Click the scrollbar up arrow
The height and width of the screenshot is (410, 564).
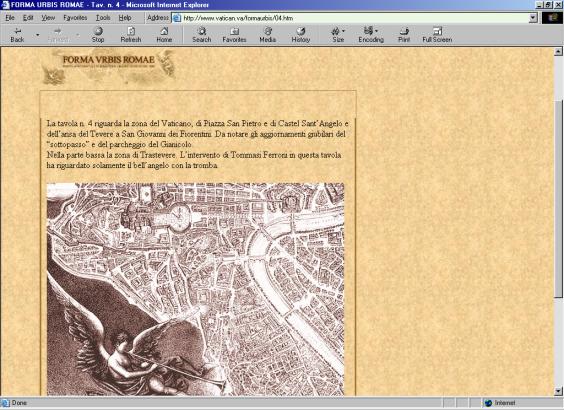pyautogui.click(x=558, y=51)
